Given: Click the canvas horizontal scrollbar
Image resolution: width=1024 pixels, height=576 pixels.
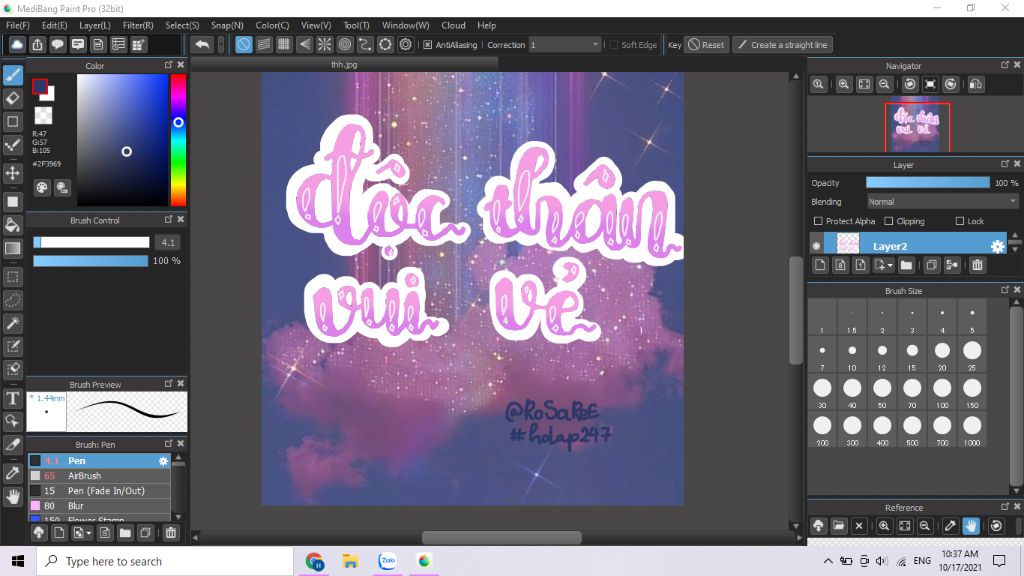Looking at the screenshot, I should click(502, 537).
